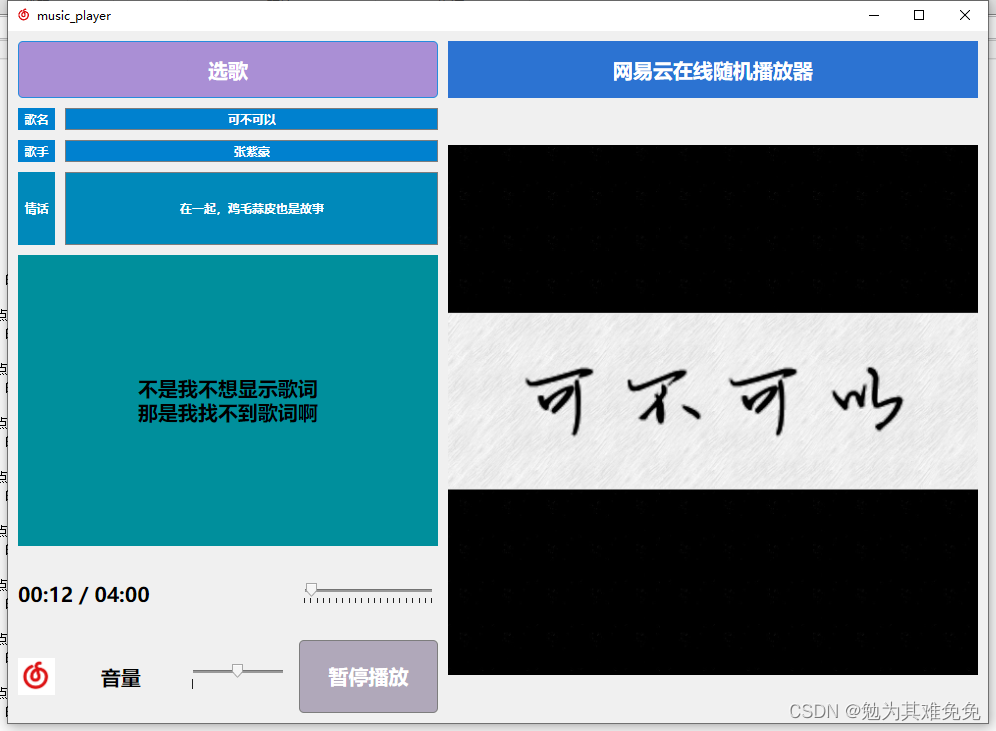Click the music_player title bar app icon
This screenshot has width=996, height=731.
(24, 15)
